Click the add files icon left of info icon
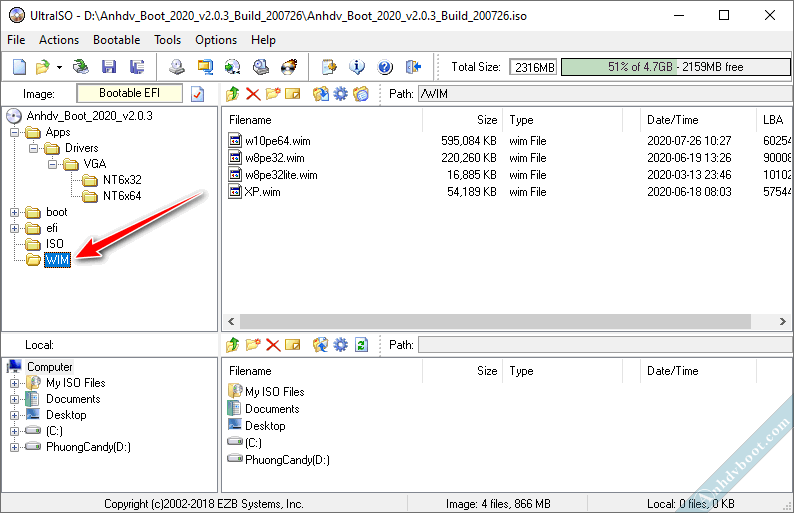Image resolution: width=794 pixels, height=513 pixels. 329,67
